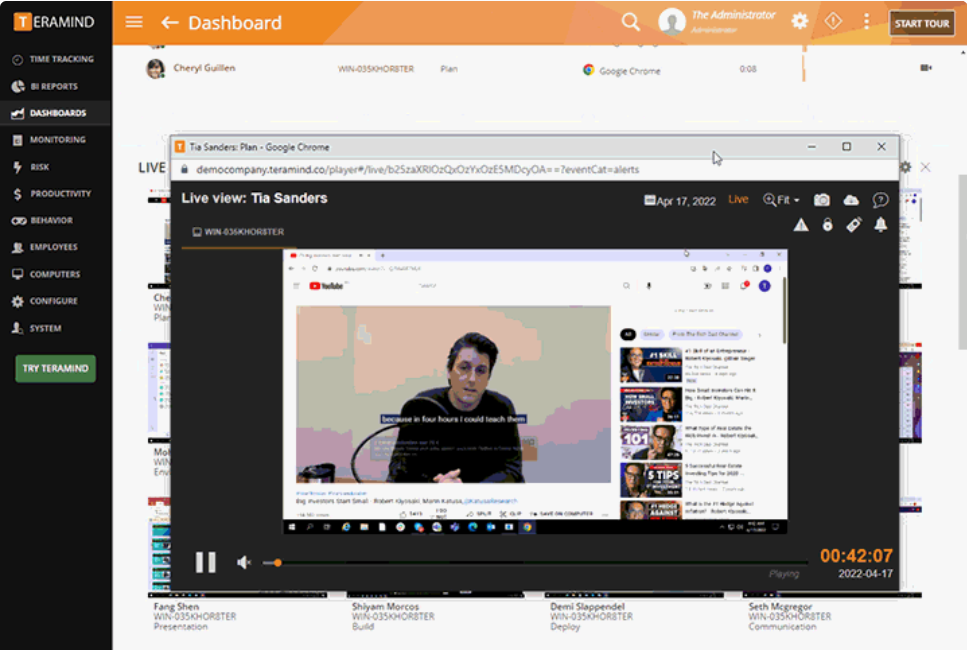Open the hamburger menu in orange header
Viewport: 967px width, 650px height.
[134, 22]
